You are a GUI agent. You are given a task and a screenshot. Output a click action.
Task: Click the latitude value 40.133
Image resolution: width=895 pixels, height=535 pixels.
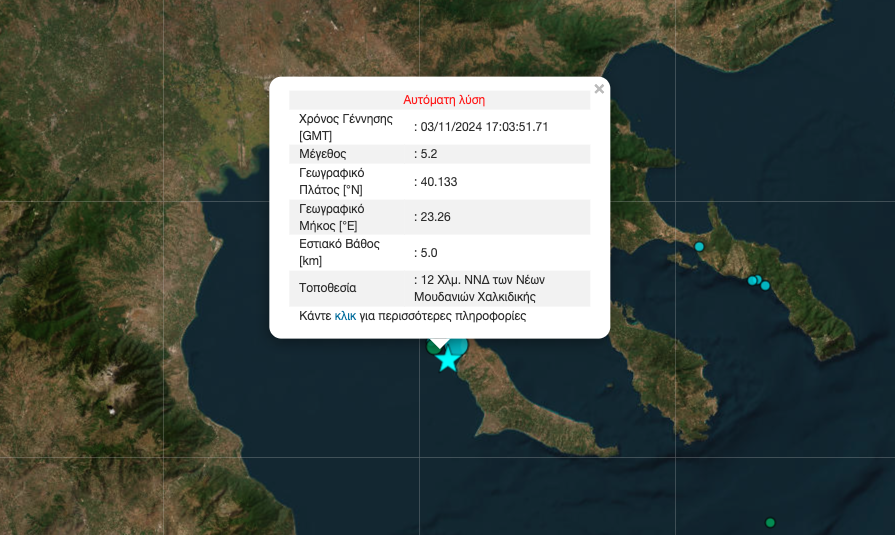tap(439, 182)
